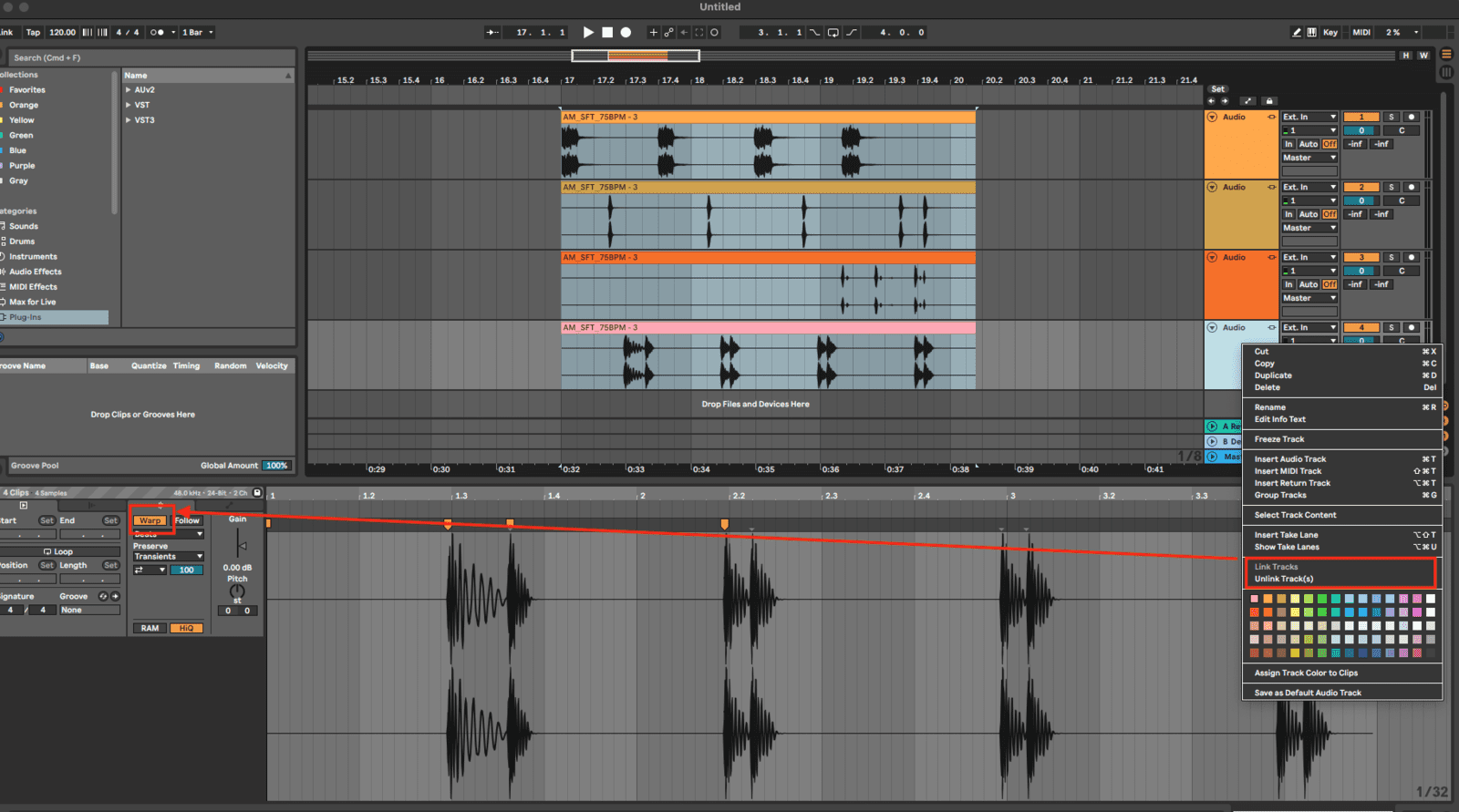Image resolution: width=1459 pixels, height=812 pixels.
Task: Click the lock envelopes padlock icon
Action: click(1268, 101)
